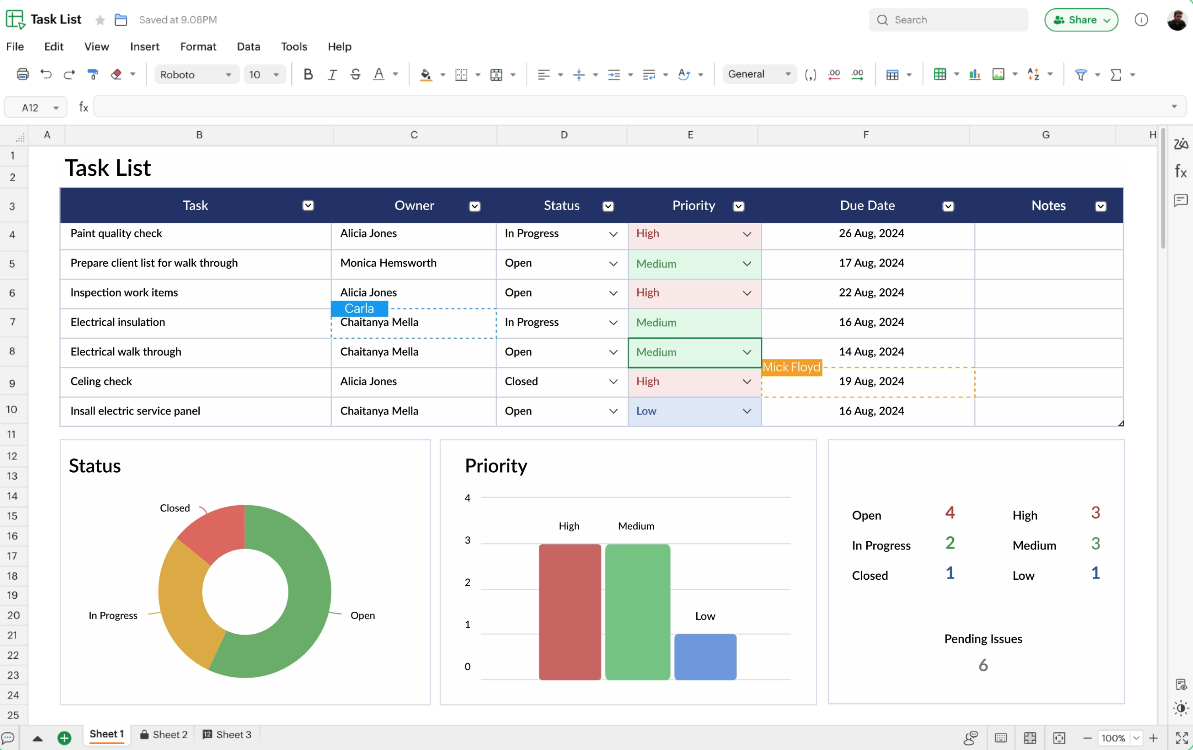The image size is (1193, 750).
Task: Decrease decimal places via toolbar icon
Action: (834, 74)
